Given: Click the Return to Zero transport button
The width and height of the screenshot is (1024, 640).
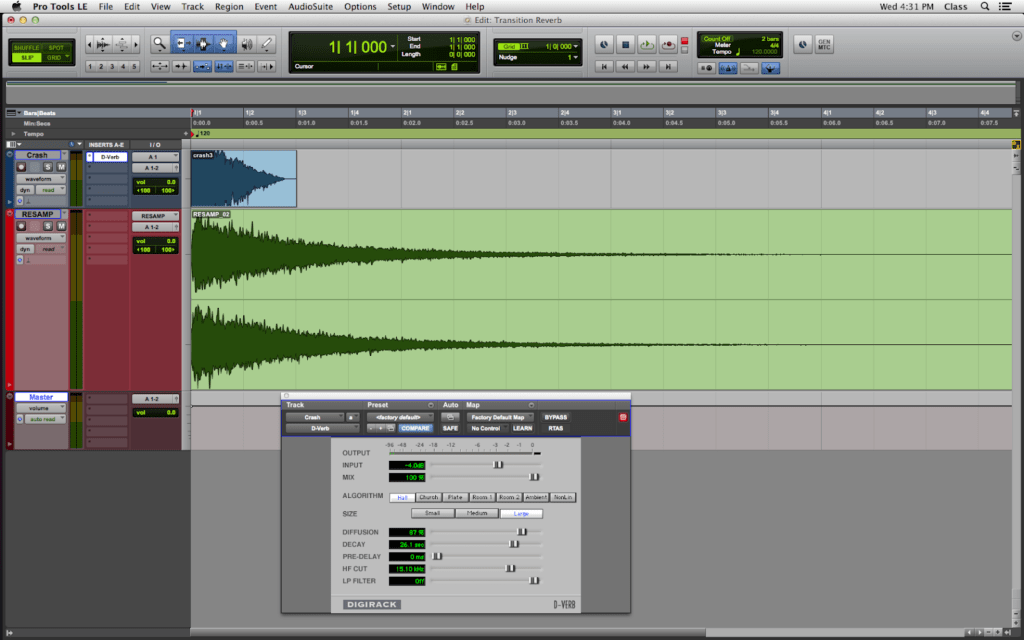Looking at the screenshot, I should point(603,67).
